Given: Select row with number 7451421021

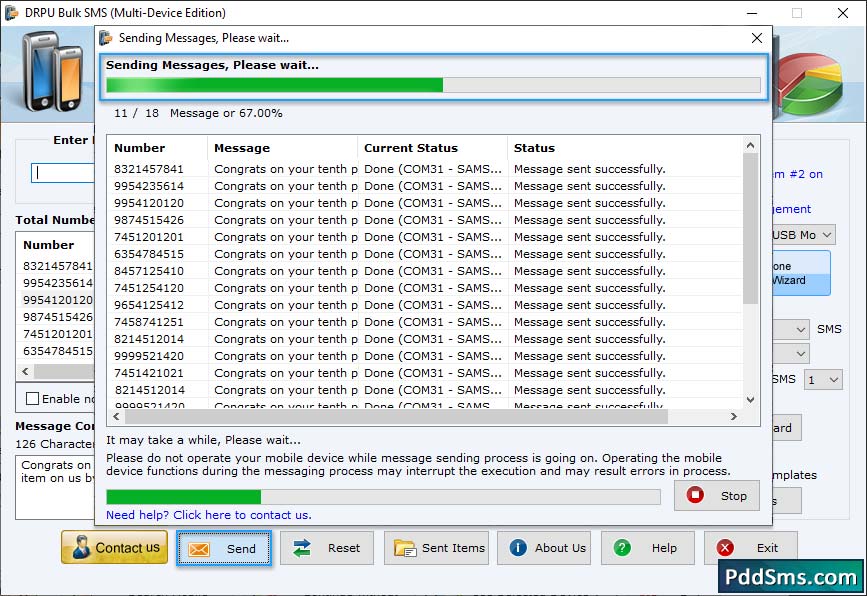Looking at the screenshot, I should coord(425,373).
